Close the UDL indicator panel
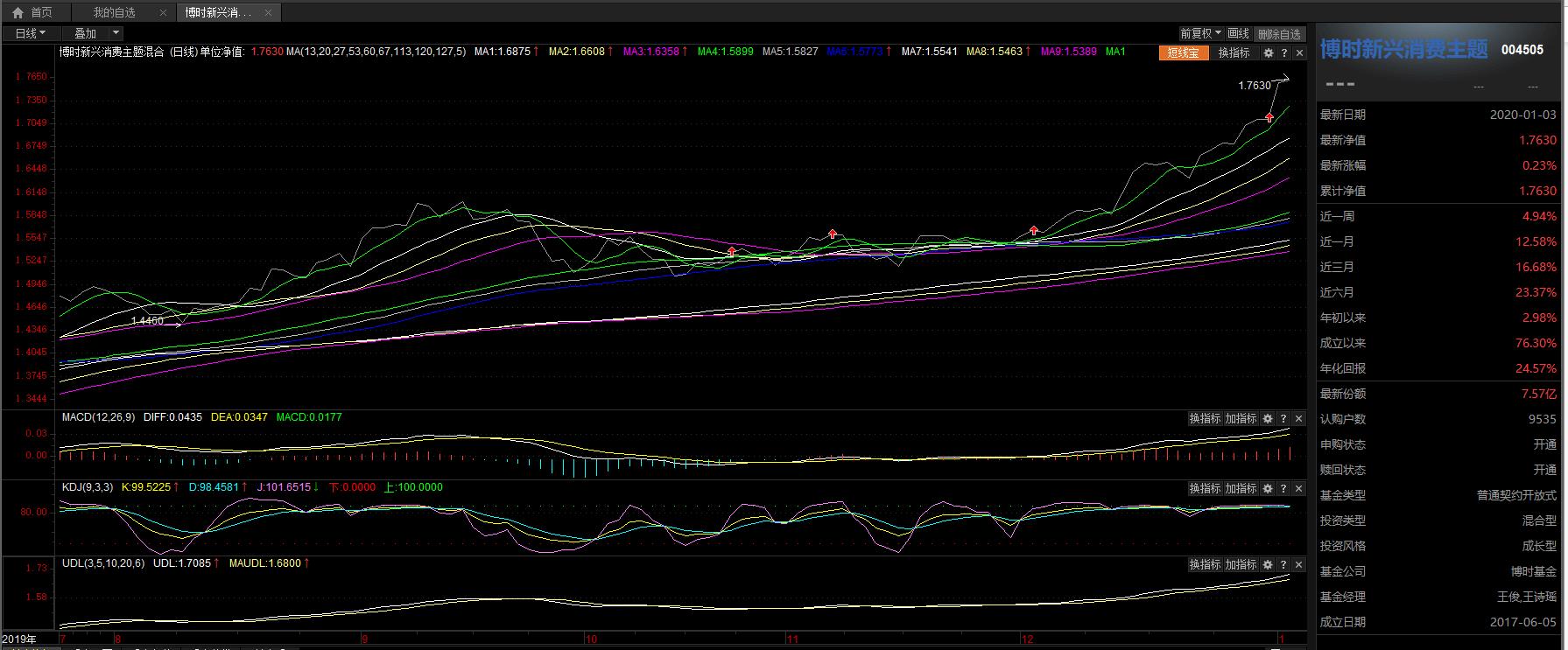The image size is (1568, 650). [x=1299, y=565]
